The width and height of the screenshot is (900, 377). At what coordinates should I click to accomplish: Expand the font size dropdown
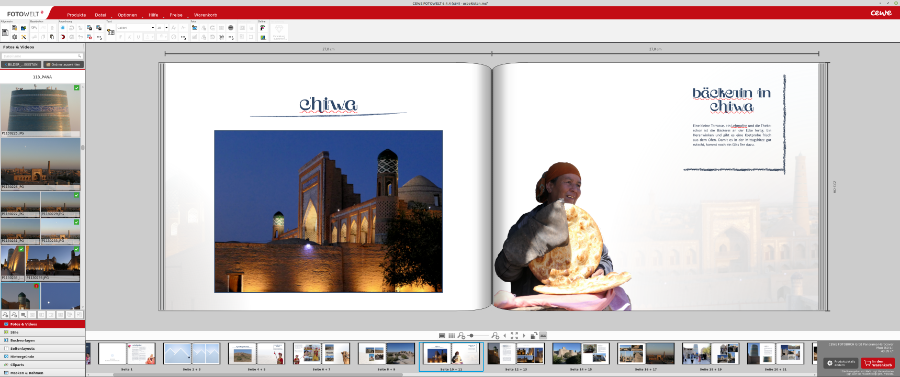(162, 28)
